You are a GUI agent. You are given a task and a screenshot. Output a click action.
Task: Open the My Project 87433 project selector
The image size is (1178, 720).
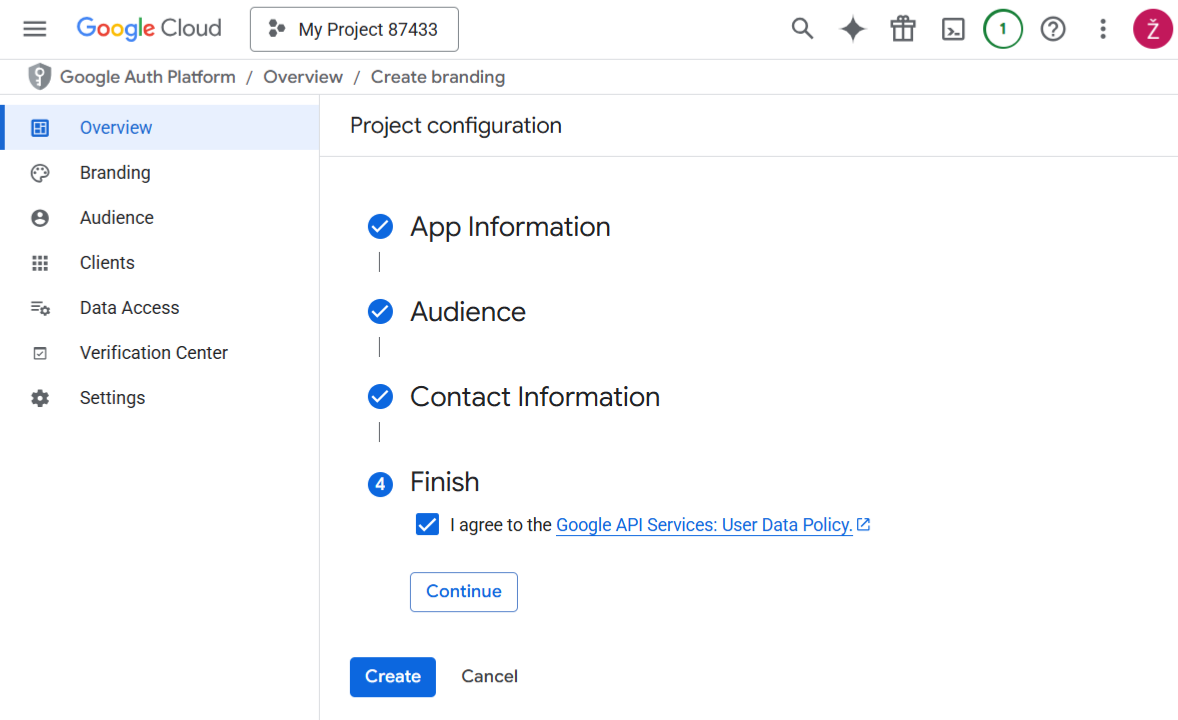coord(353,29)
